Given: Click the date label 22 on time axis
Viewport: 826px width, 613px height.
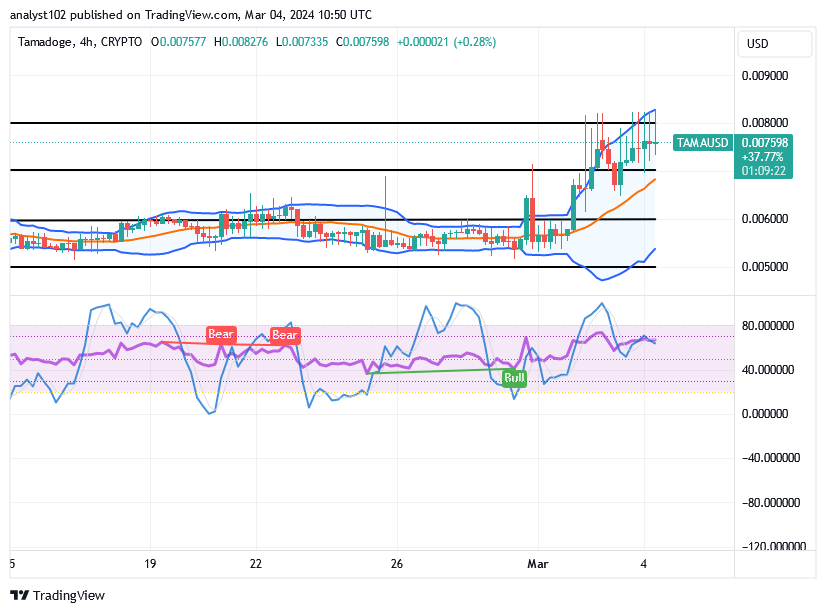Looking at the screenshot, I should [x=255, y=563].
